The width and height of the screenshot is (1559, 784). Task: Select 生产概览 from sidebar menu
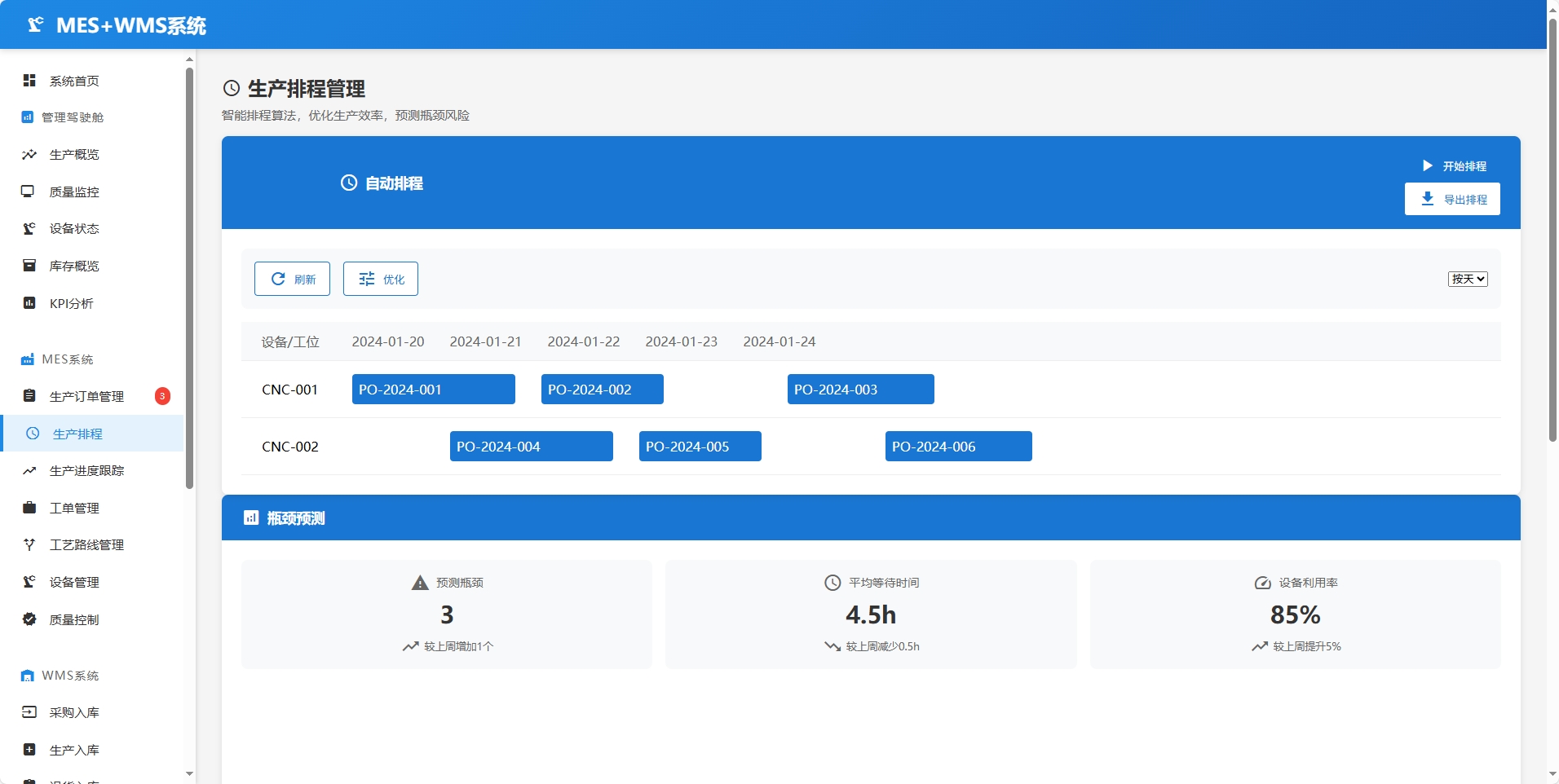[74, 155]
